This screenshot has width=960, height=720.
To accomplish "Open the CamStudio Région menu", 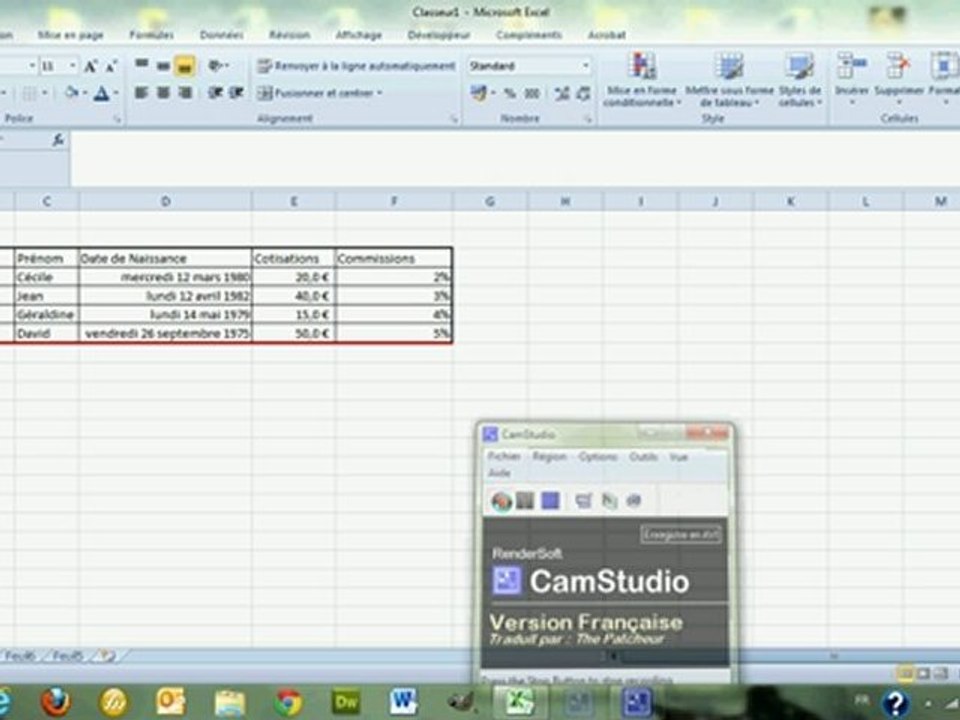I will (549, 457).
